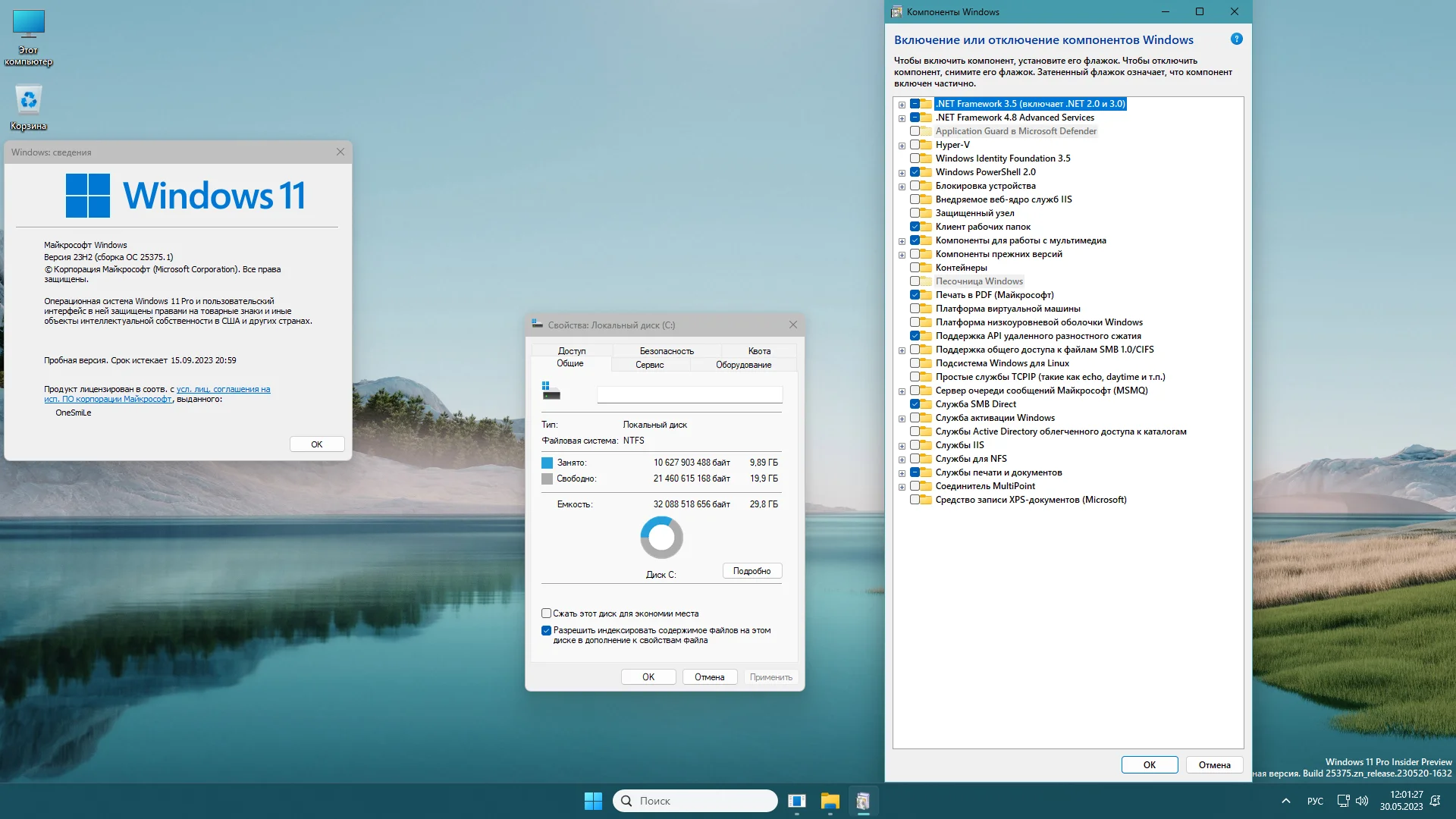Click the network tray icon
Viewport: 1456px width, 819px height.
point(1343,801)
